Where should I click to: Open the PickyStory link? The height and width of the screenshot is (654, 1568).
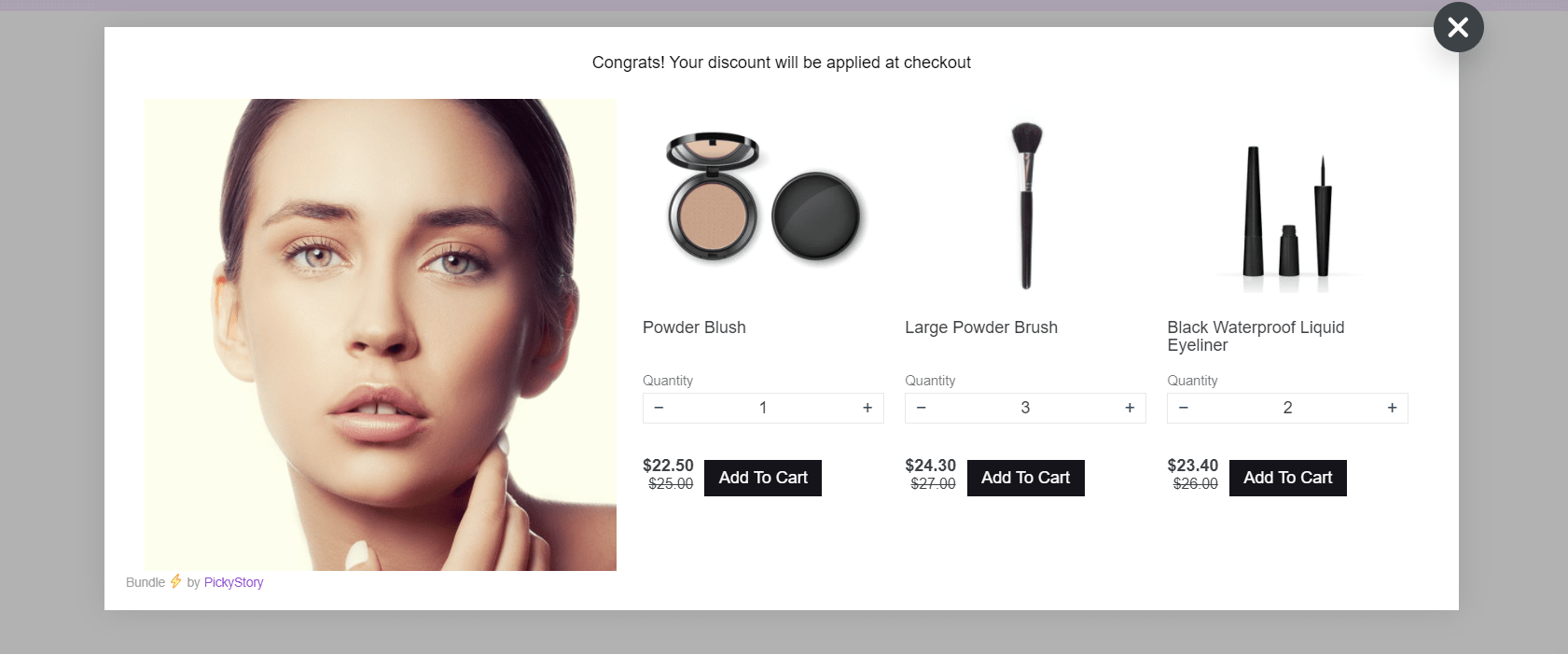point(233,582)
